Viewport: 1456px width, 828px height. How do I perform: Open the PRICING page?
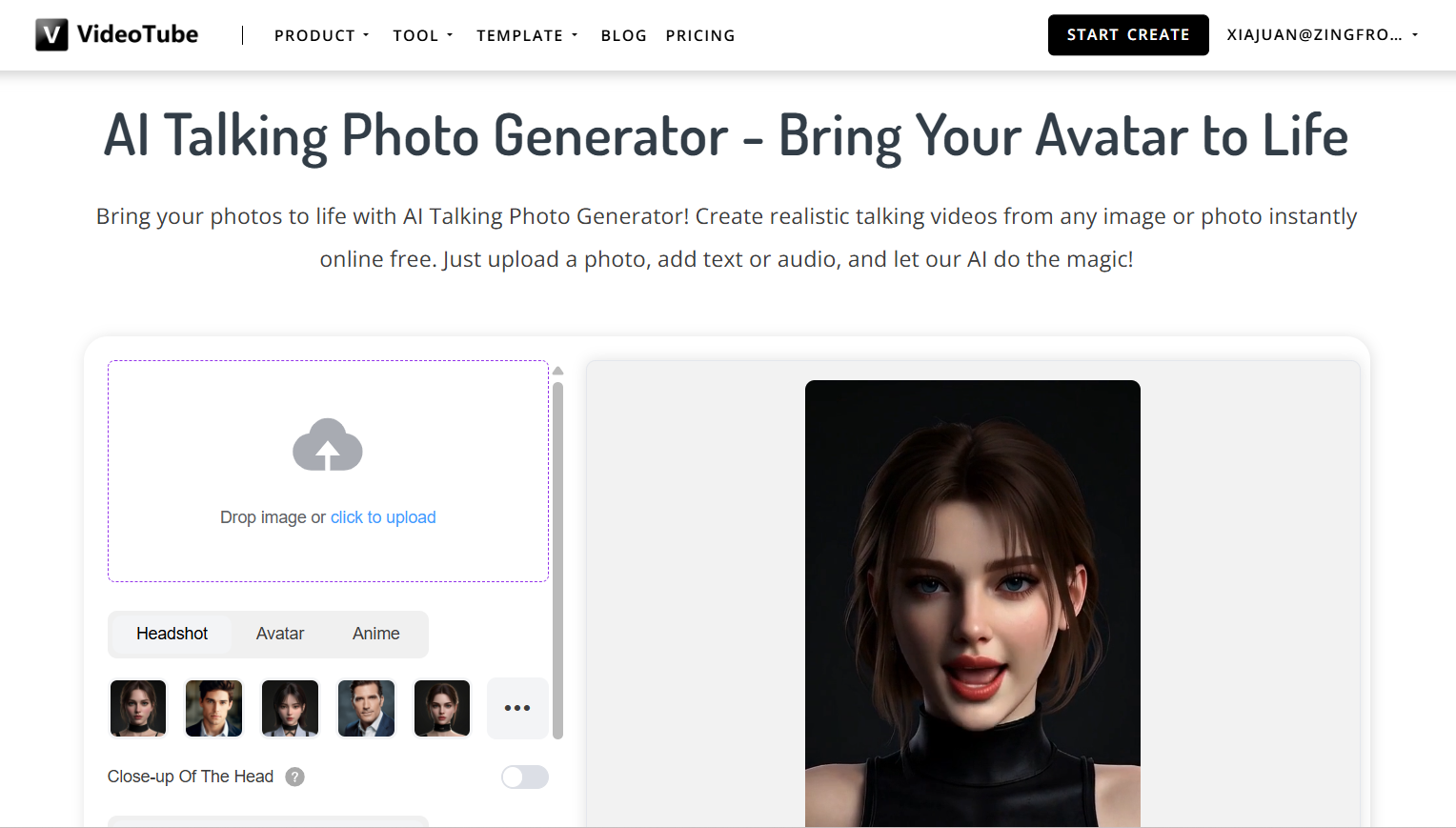[x=700, y=35]
